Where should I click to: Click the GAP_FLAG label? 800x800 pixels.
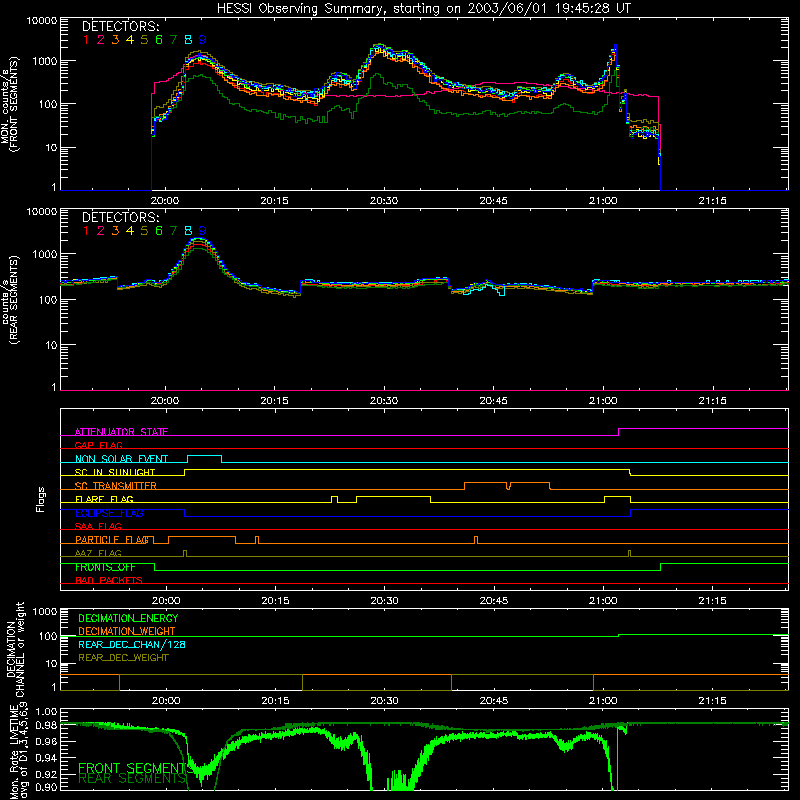(x=98, y=445)
